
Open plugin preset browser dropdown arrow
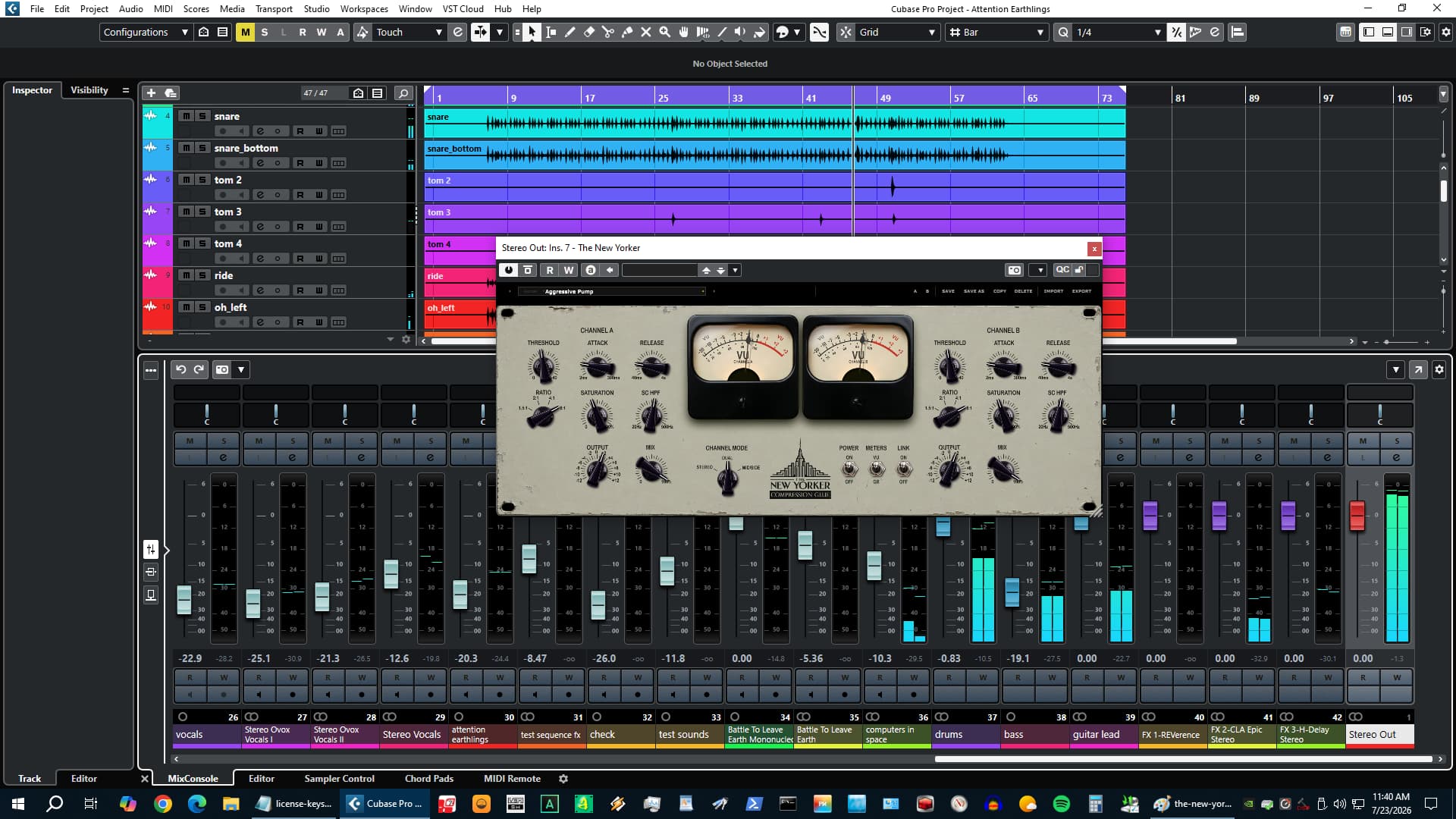tap(735, 270)
